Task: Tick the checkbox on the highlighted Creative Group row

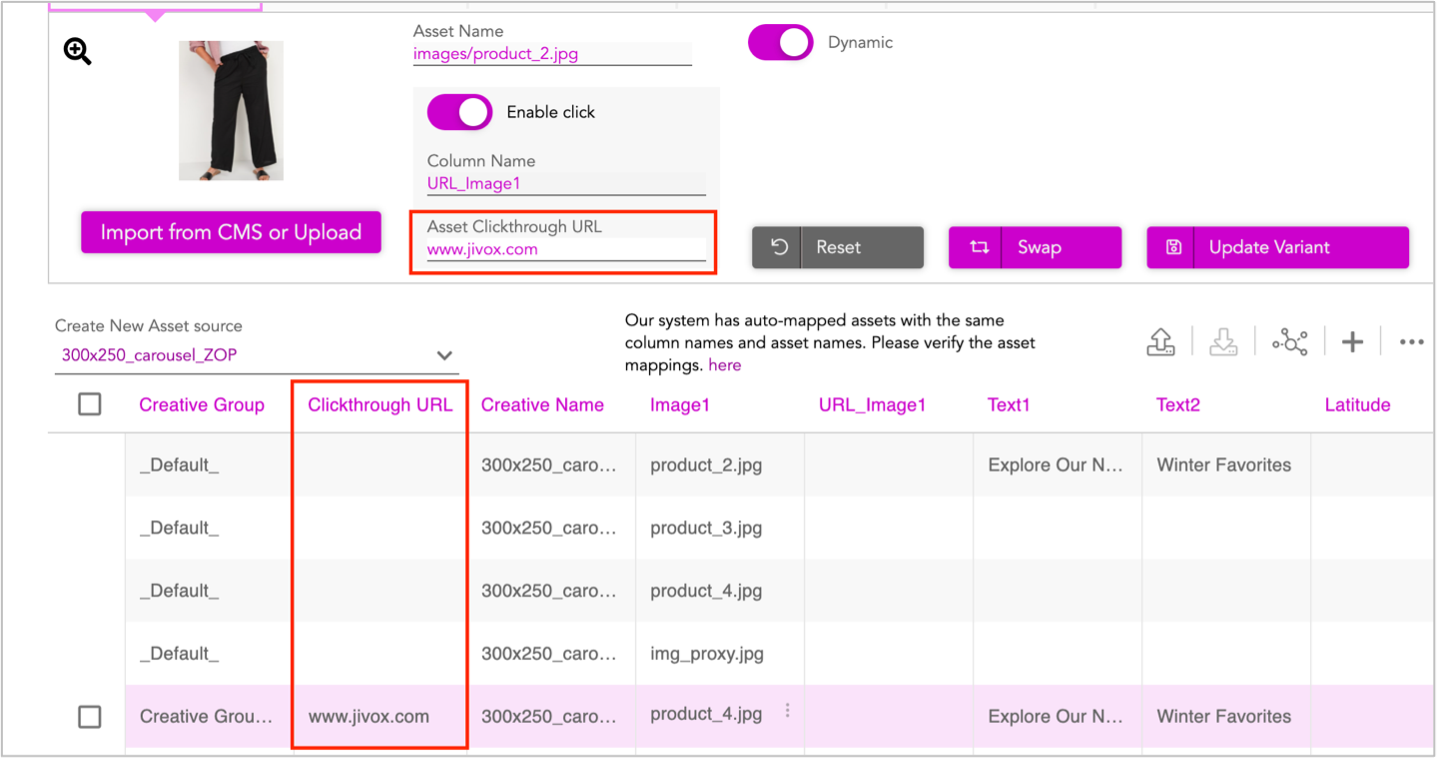Action: 90,716
